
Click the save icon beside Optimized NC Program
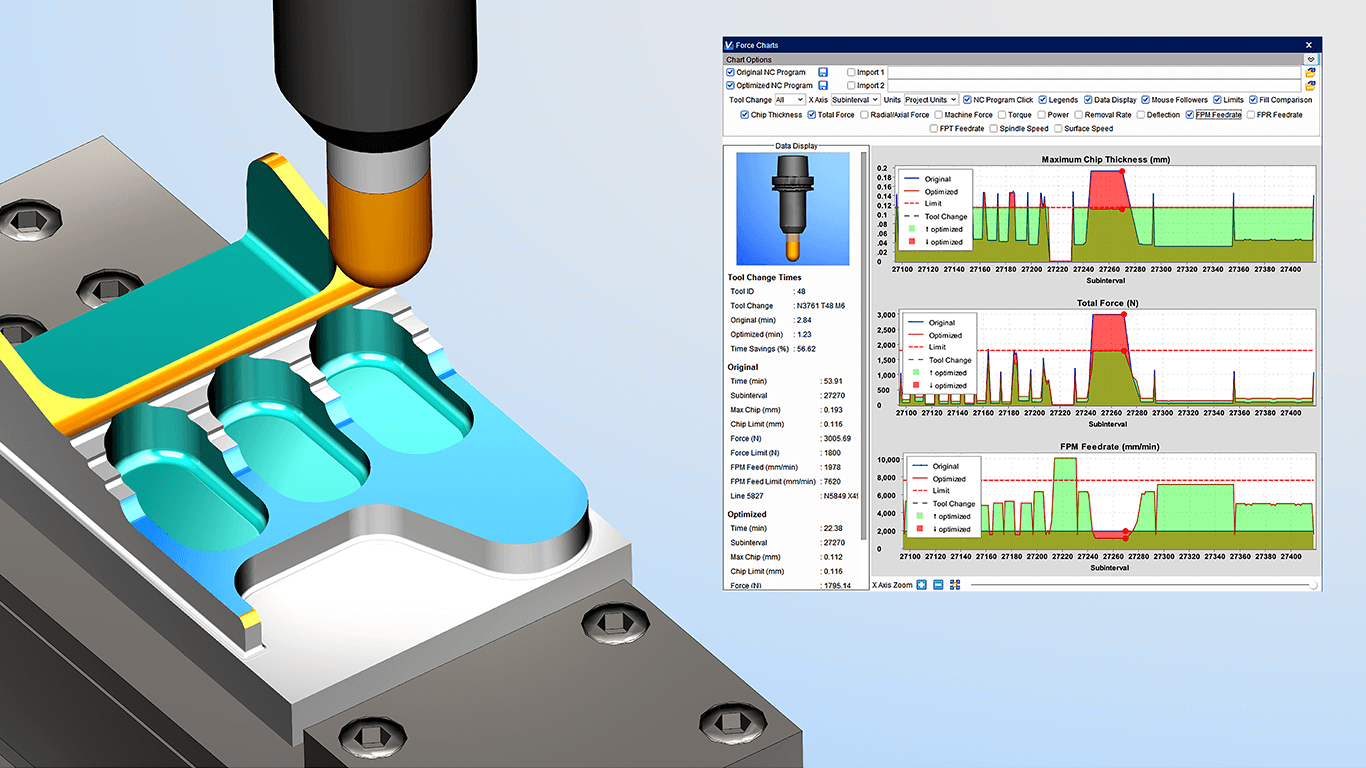pyautogui.click(x=824, y=85)
